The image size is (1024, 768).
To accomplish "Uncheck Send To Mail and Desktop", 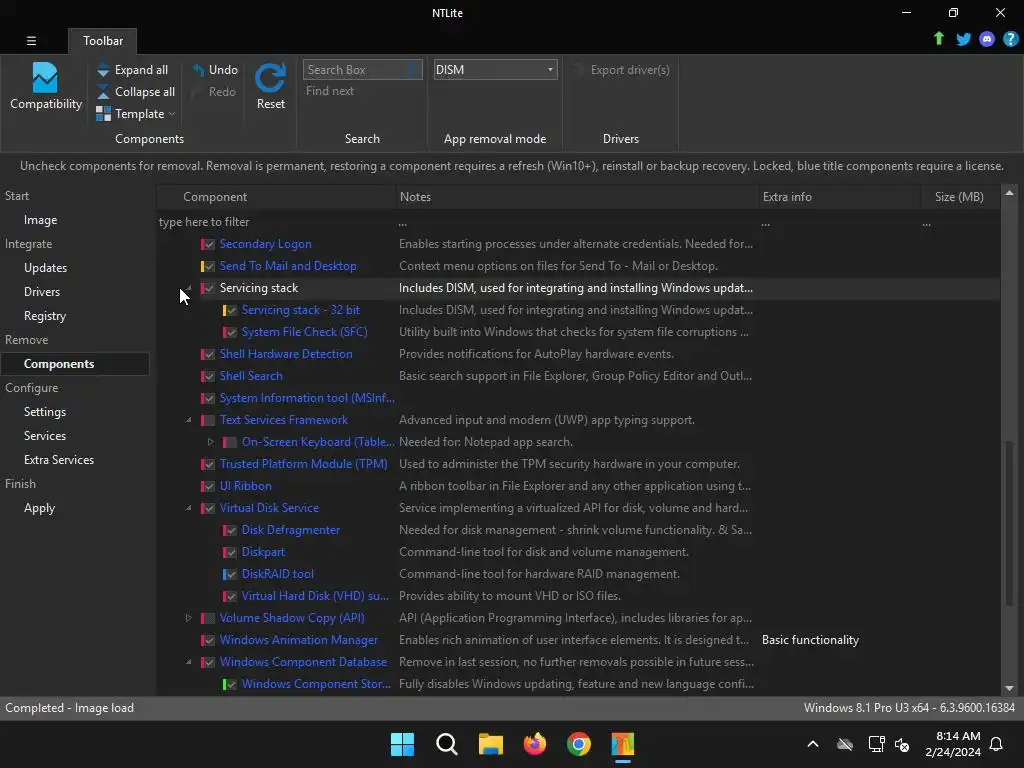I will (209, 266).
